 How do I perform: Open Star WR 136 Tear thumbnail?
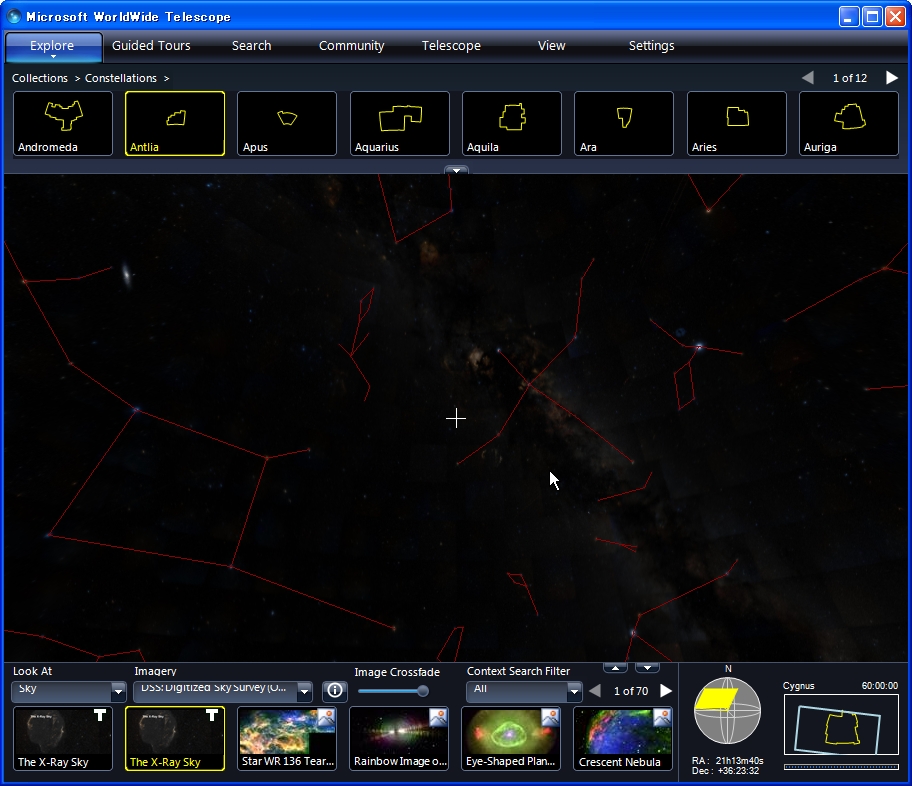[287, 738]
